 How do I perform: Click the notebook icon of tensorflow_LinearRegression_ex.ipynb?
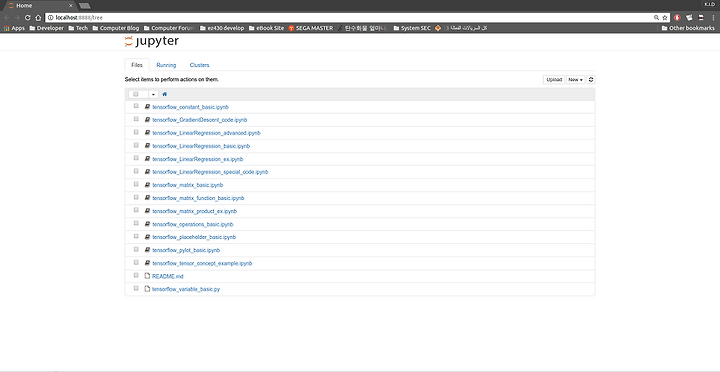[147, 158]
